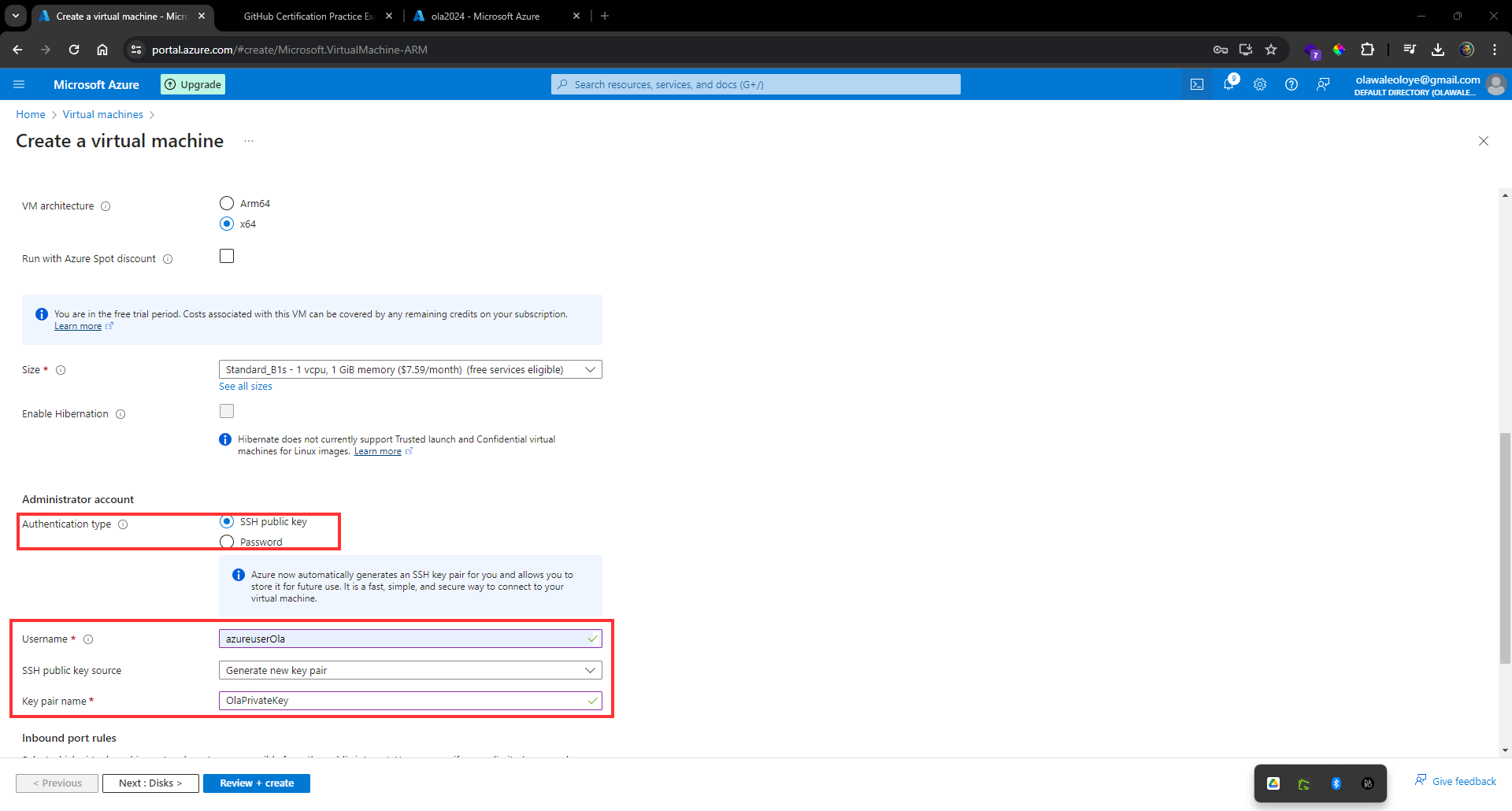Image resolution: width=1512 pixels, height=811 pixels.
Task: Choose Password authentication
Action: tap(227, 542)
